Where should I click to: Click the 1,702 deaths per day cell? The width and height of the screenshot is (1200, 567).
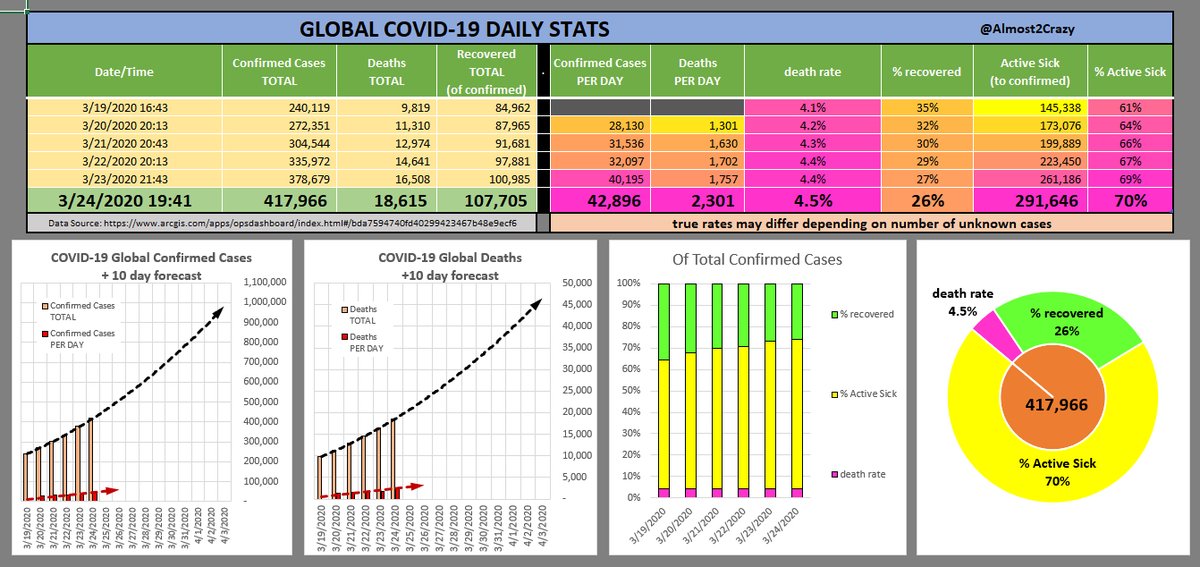click(x=697, y=162)
